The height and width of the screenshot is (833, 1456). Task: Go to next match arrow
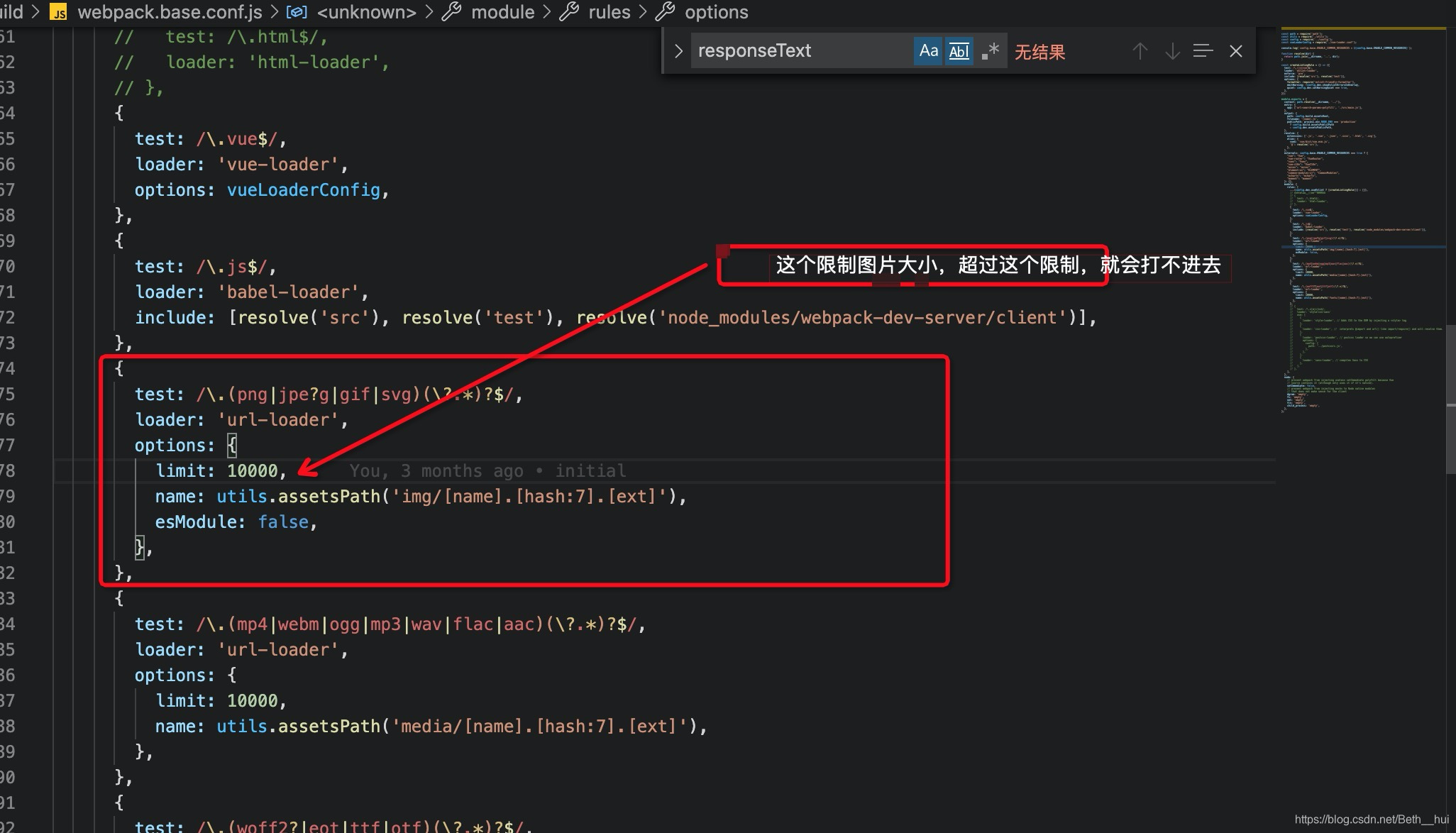click(x=1172, y=51)
